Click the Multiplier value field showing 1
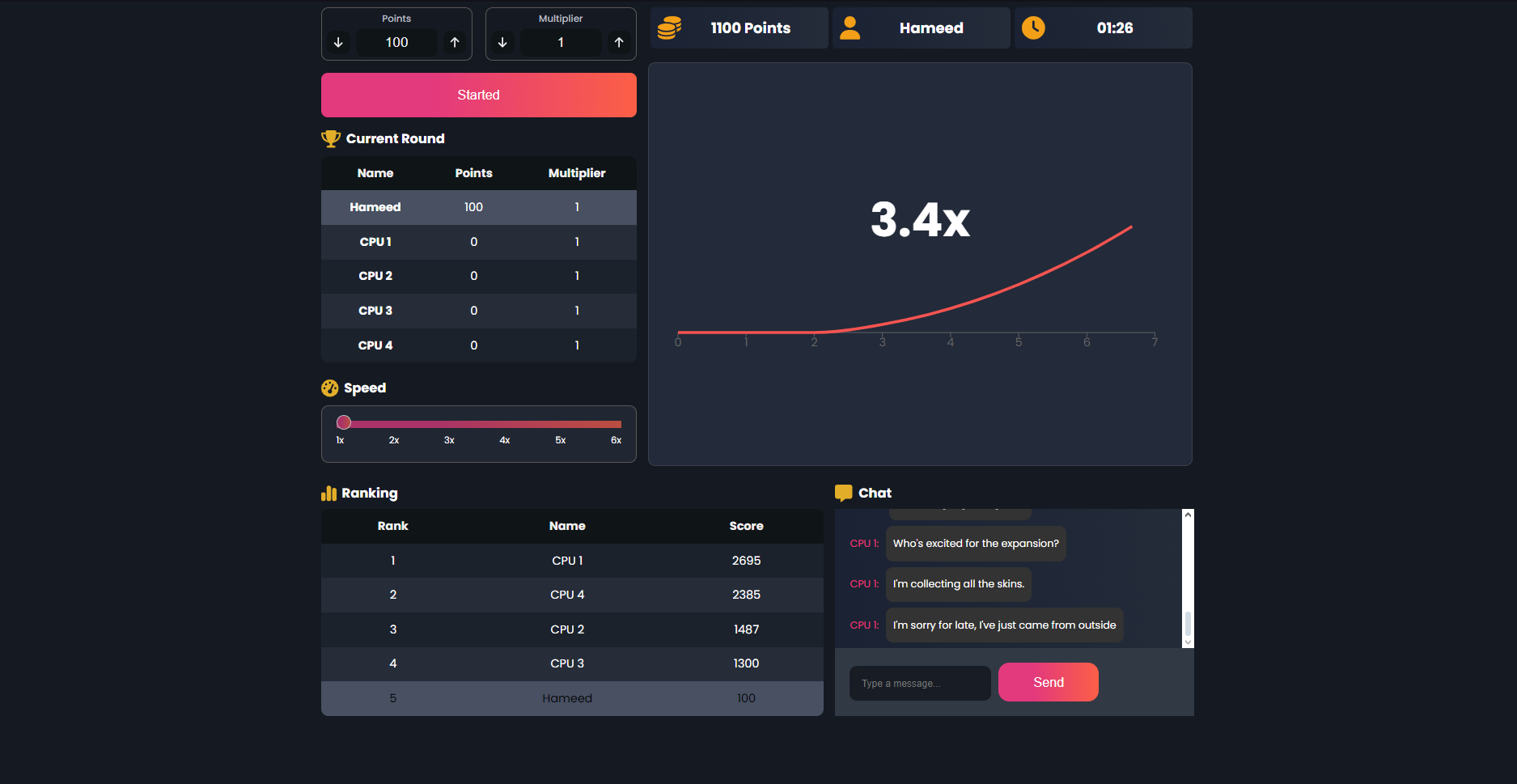Screen dimensions: 1517x784 561,42
